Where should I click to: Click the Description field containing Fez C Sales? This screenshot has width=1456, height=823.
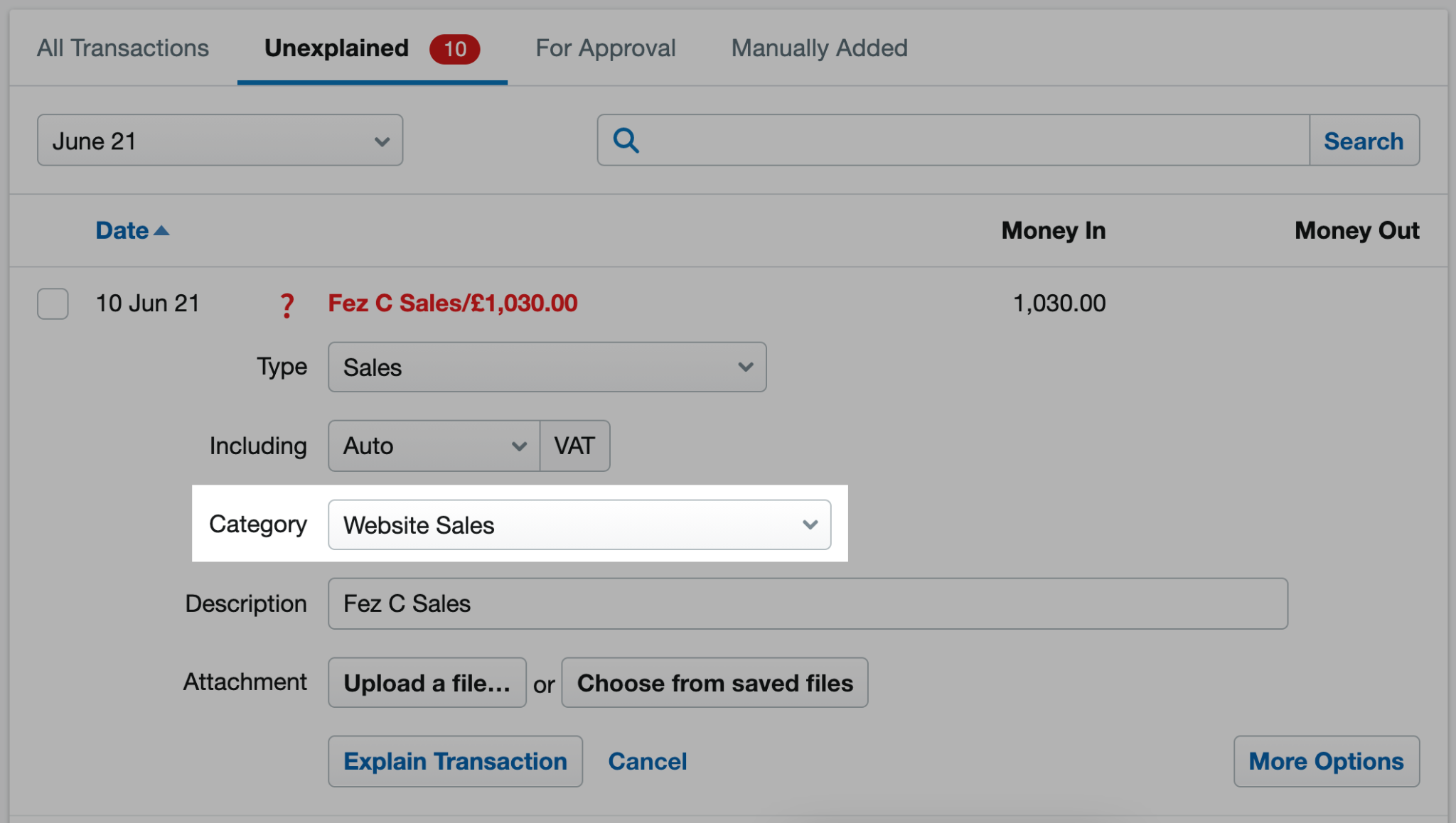(x=808, y=603)
